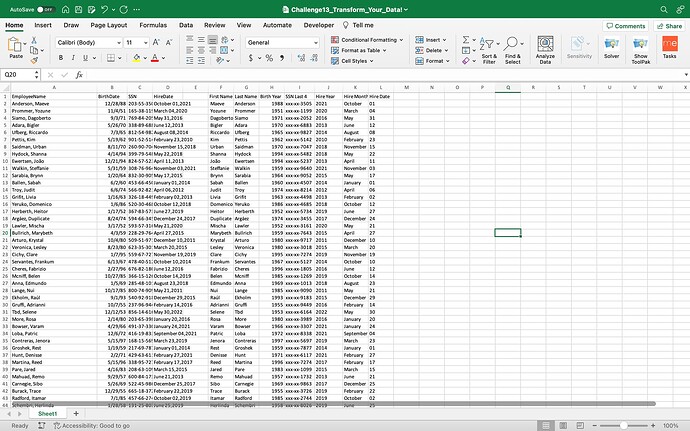Screen dimensions: 690x431
Task: Toggle Bottom Align vertical alignment
Action: pyautogui.click(x=213, y=40)
